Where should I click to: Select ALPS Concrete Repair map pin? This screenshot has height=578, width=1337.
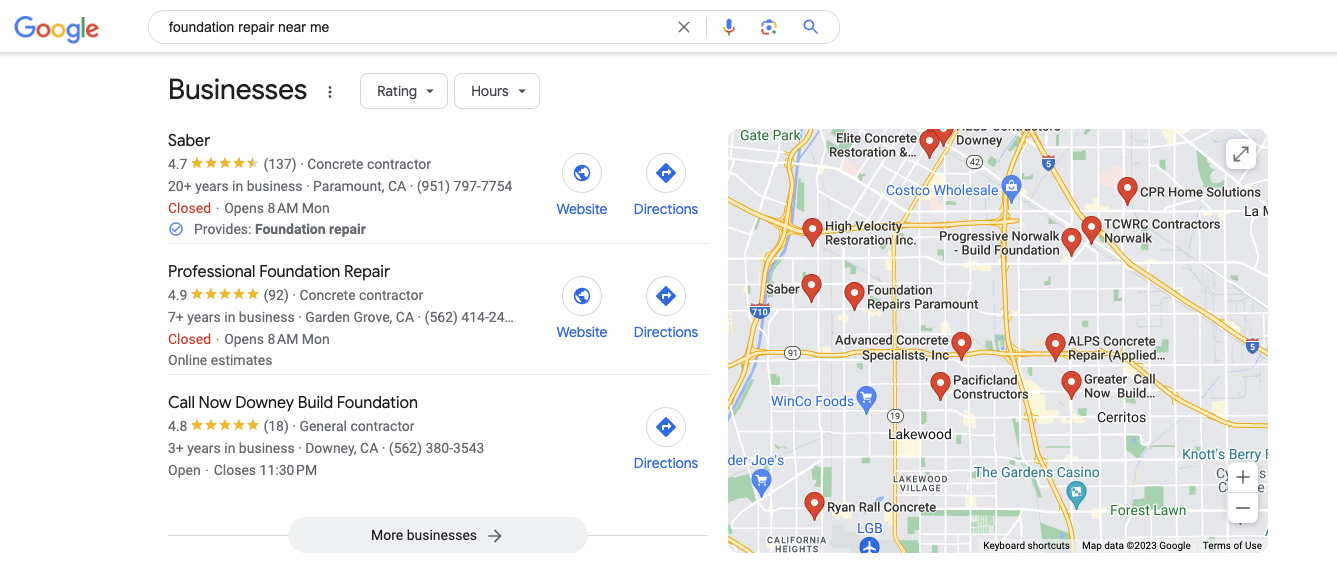1055,346
